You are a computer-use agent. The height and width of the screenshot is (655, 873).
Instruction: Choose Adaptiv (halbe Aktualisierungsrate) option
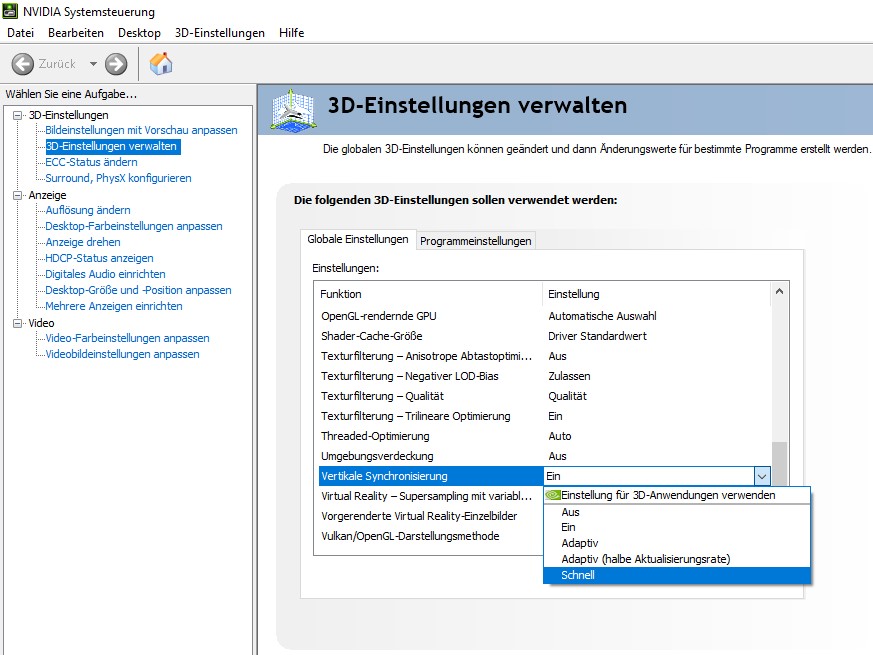tap(676, 559)
